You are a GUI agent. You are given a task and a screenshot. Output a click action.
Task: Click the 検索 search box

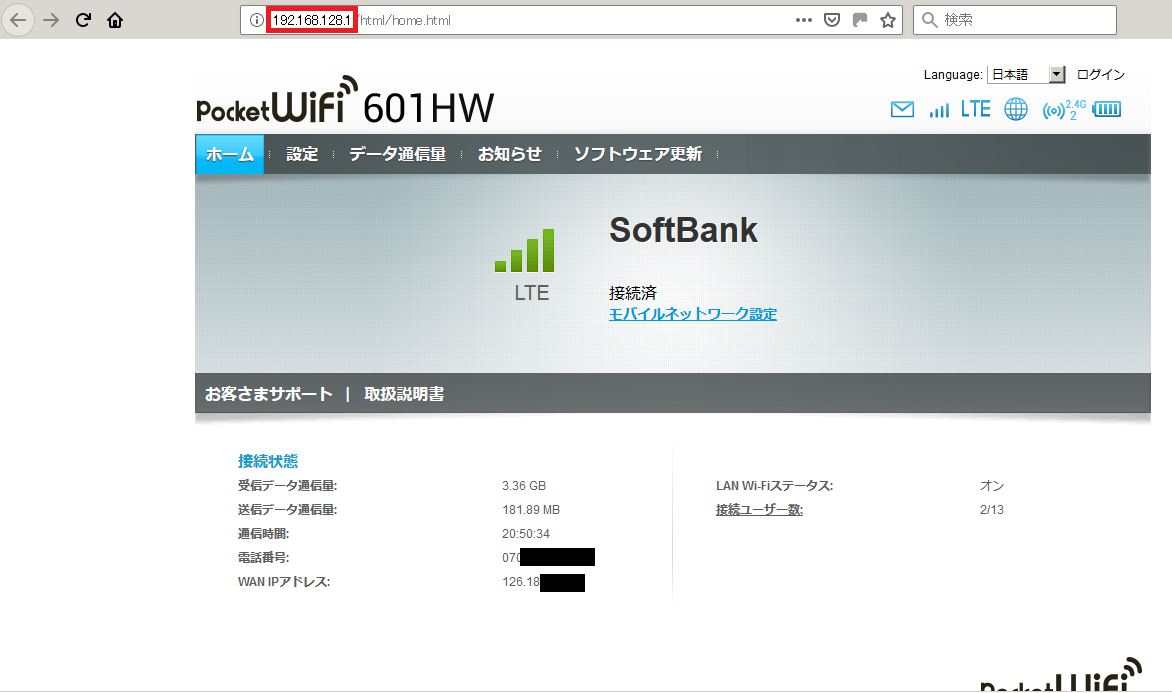(x=1015, y=20)
